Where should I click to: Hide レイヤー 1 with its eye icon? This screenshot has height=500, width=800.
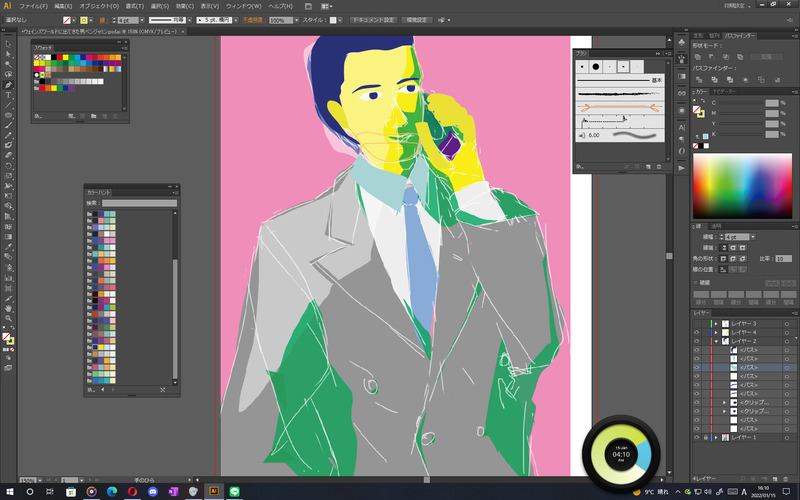tap(697, 438)
